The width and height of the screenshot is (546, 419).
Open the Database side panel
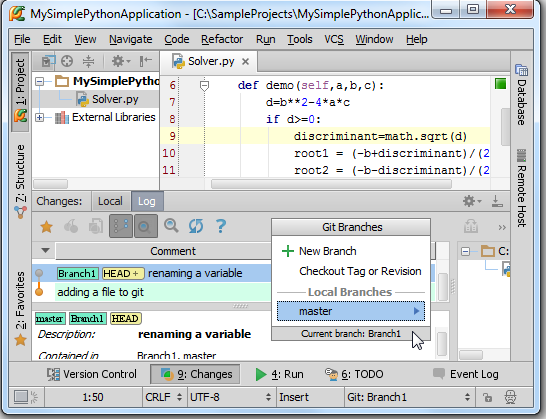(521, 95)
